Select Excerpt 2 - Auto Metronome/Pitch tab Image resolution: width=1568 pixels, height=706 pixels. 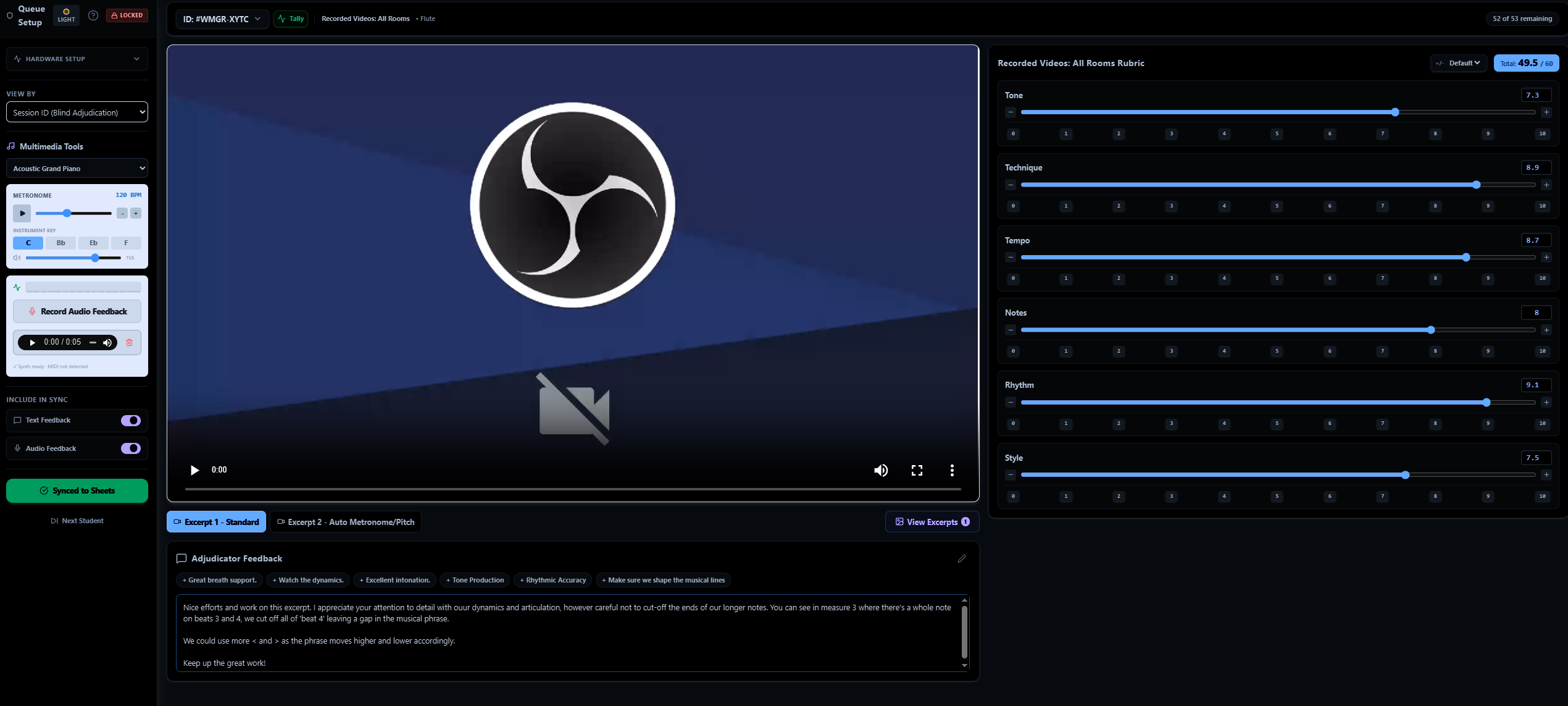coord(346,522)
